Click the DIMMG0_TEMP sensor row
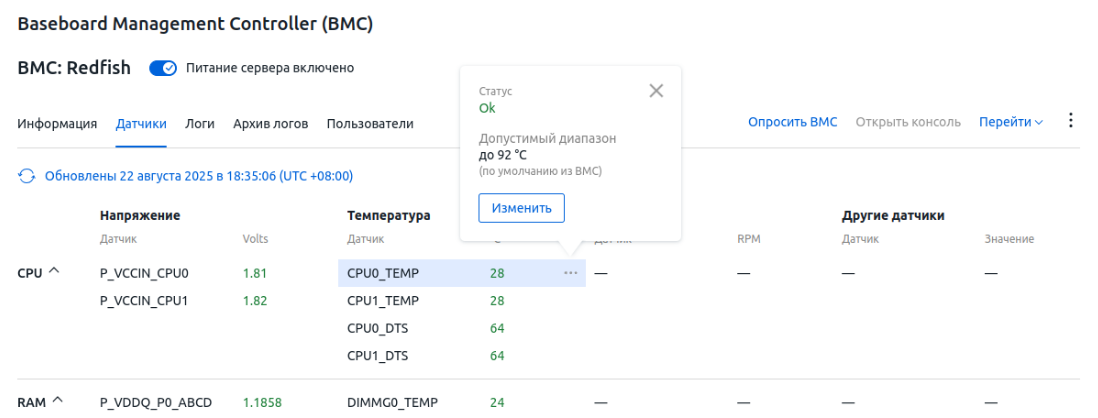Screen dimensions: 1098x418 (x=392, y=403)
